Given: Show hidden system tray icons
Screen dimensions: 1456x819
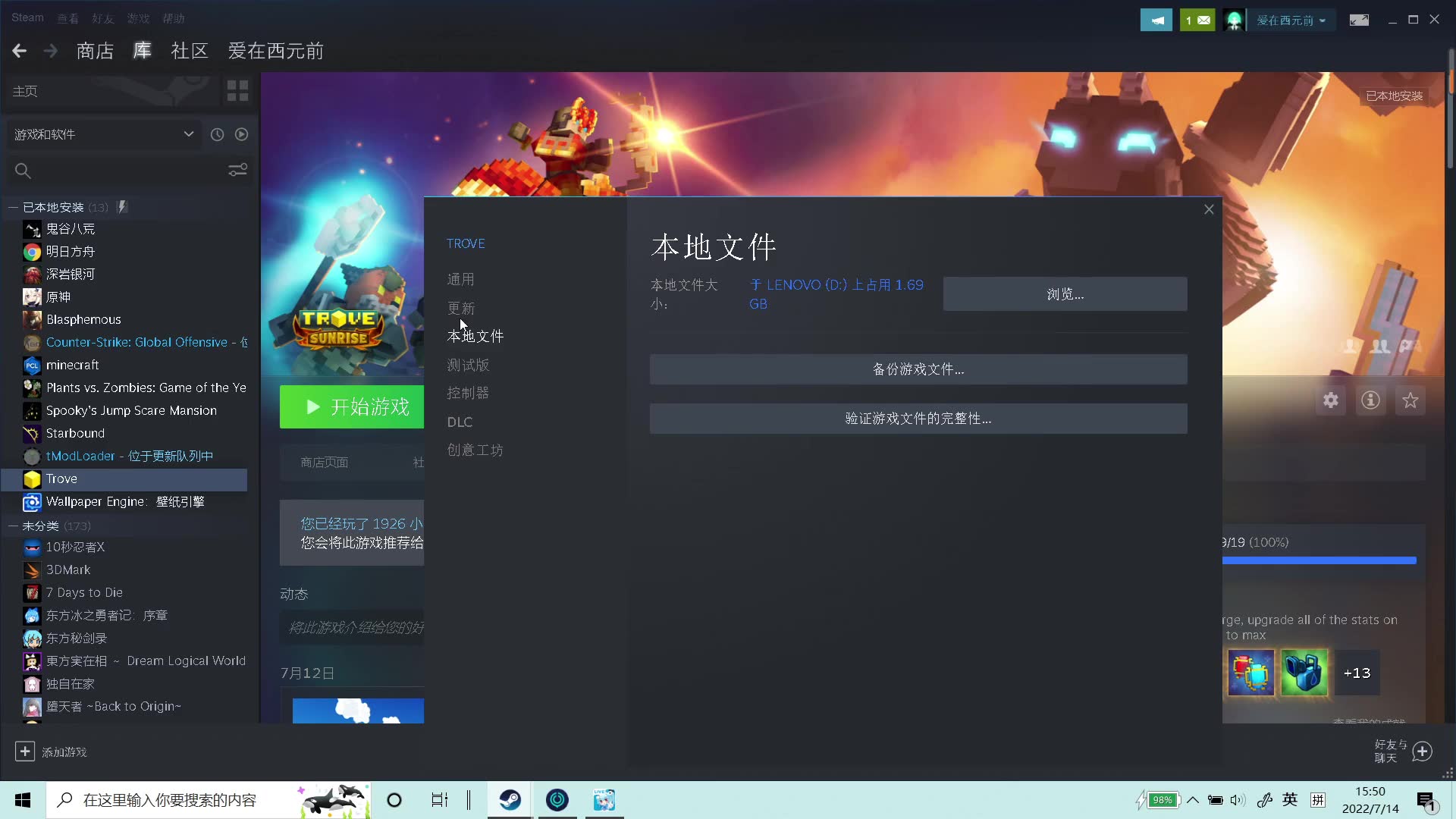Looking at the screenshot, I should pyautogui.click(x=1193, y=800).
